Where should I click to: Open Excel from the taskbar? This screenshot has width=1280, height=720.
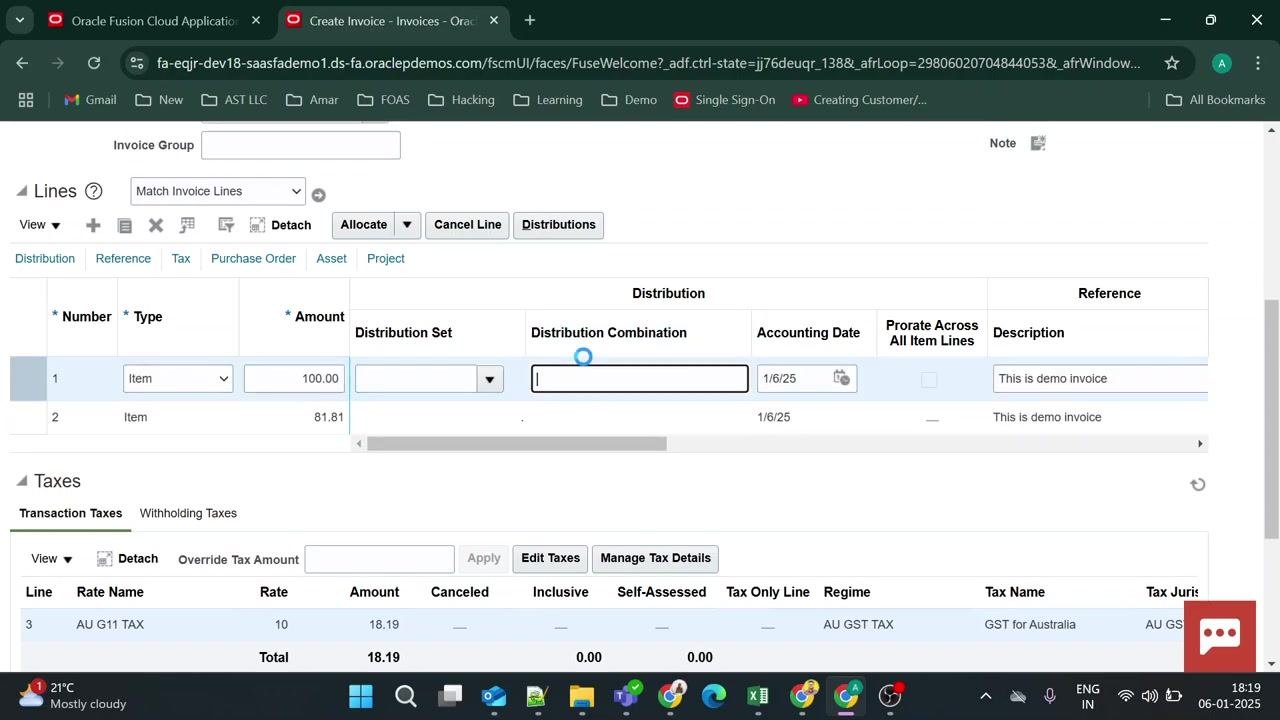(x=757, y=696)
